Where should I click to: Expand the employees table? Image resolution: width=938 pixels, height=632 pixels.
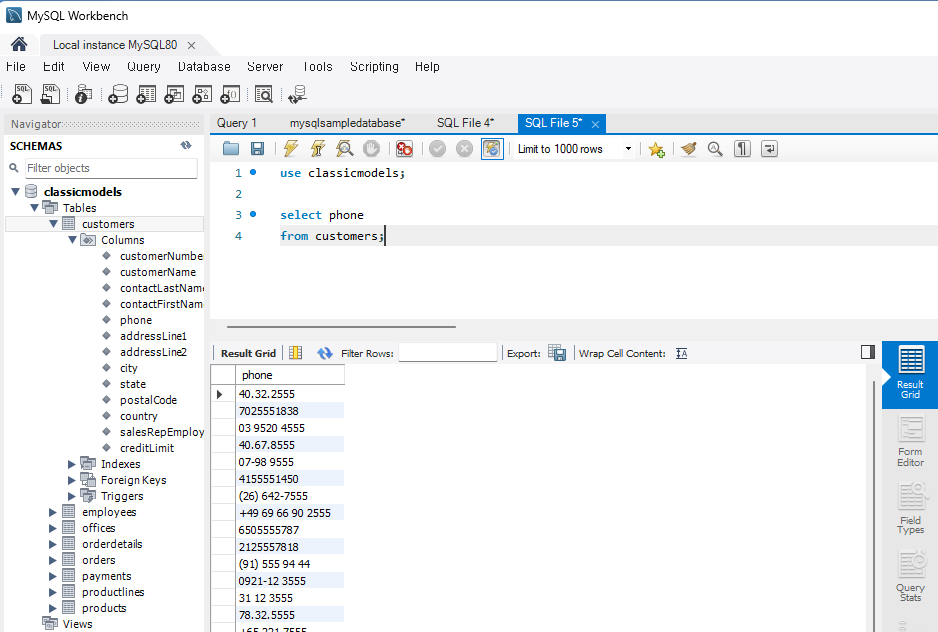(53, 512)
